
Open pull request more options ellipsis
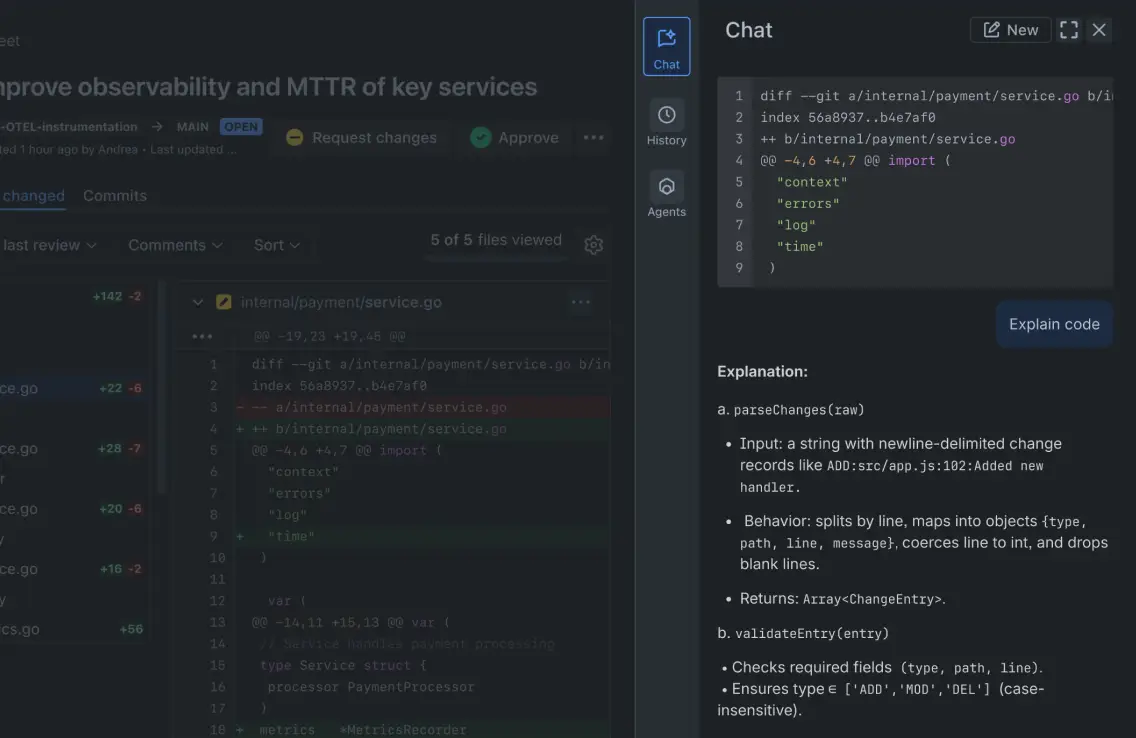coord(594,138)
